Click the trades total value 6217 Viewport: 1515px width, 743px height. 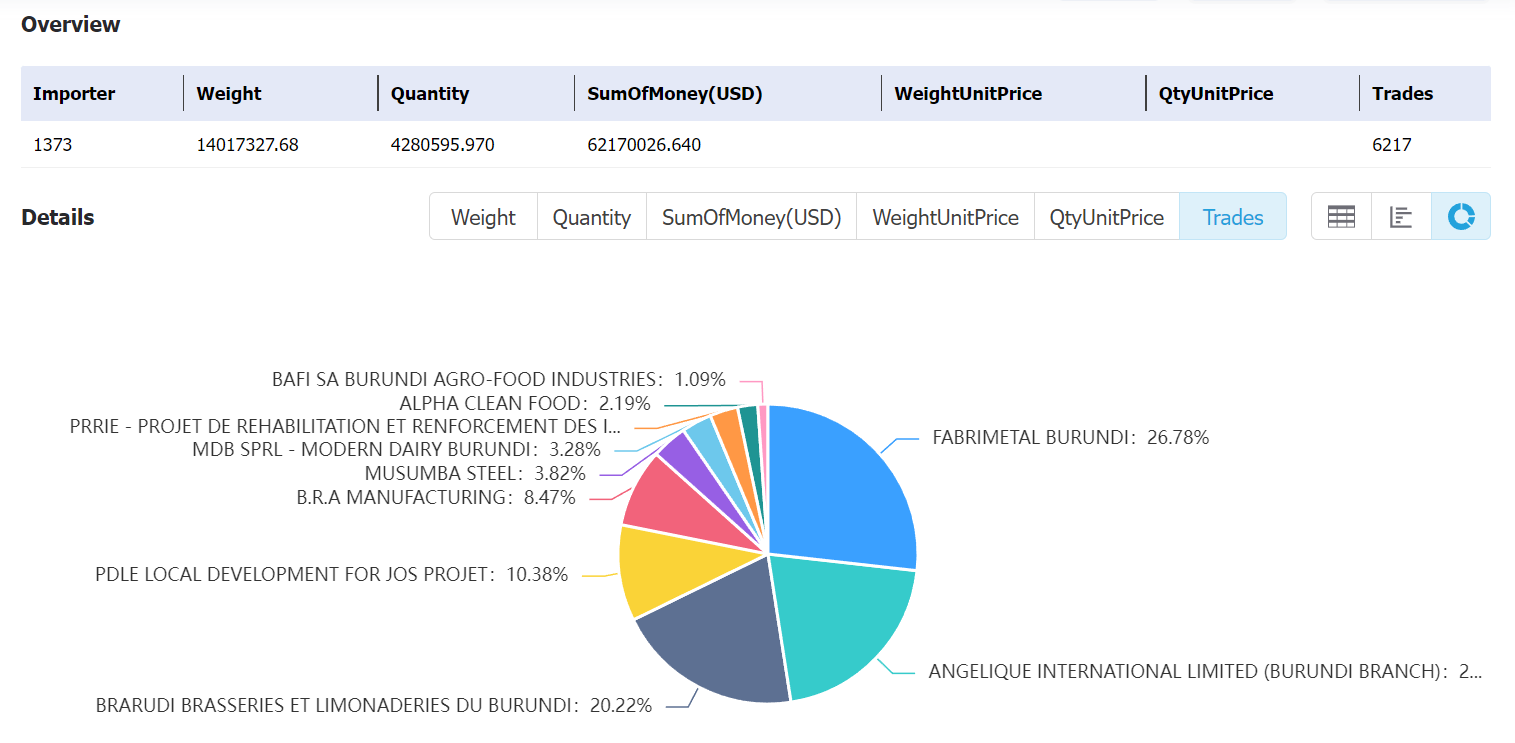pos(1392,145)
